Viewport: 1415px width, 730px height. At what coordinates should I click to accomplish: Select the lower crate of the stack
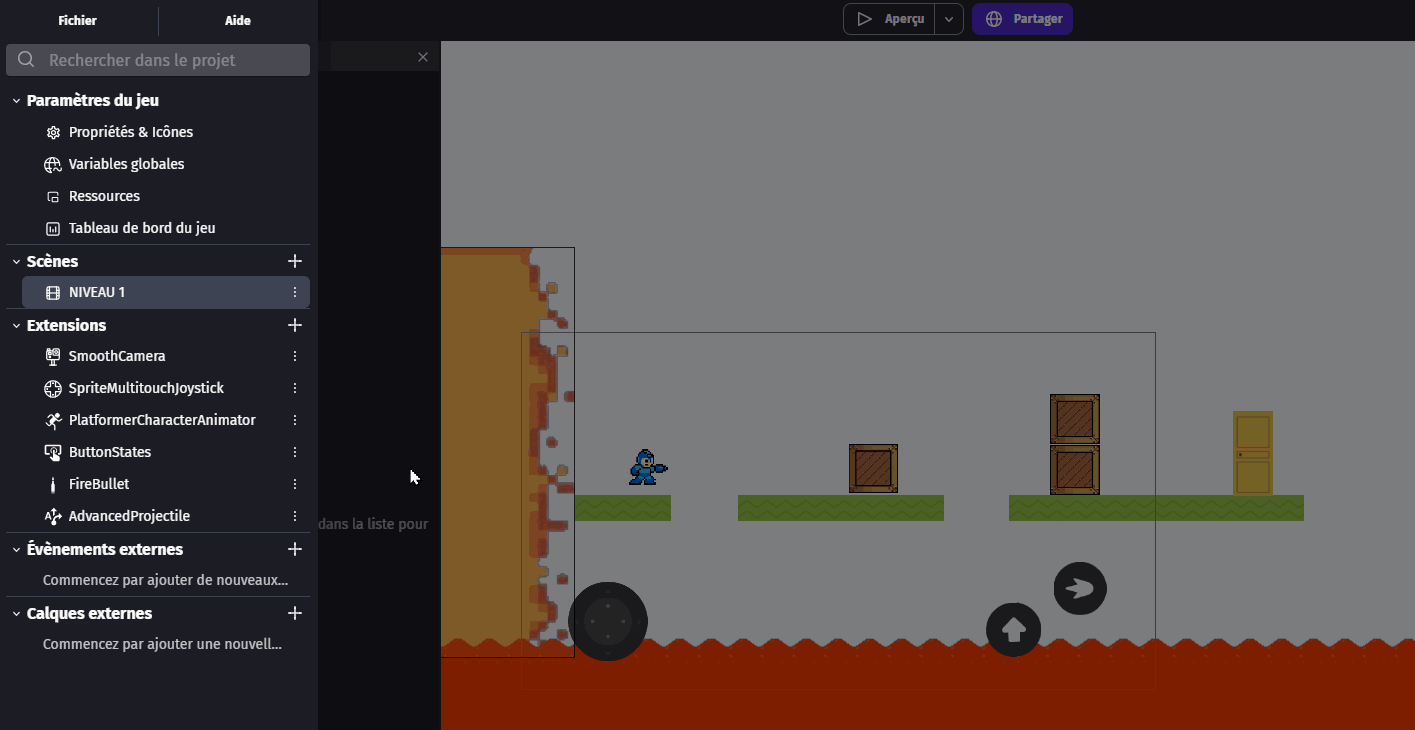pyautogui.click(x=1075, y=470)
